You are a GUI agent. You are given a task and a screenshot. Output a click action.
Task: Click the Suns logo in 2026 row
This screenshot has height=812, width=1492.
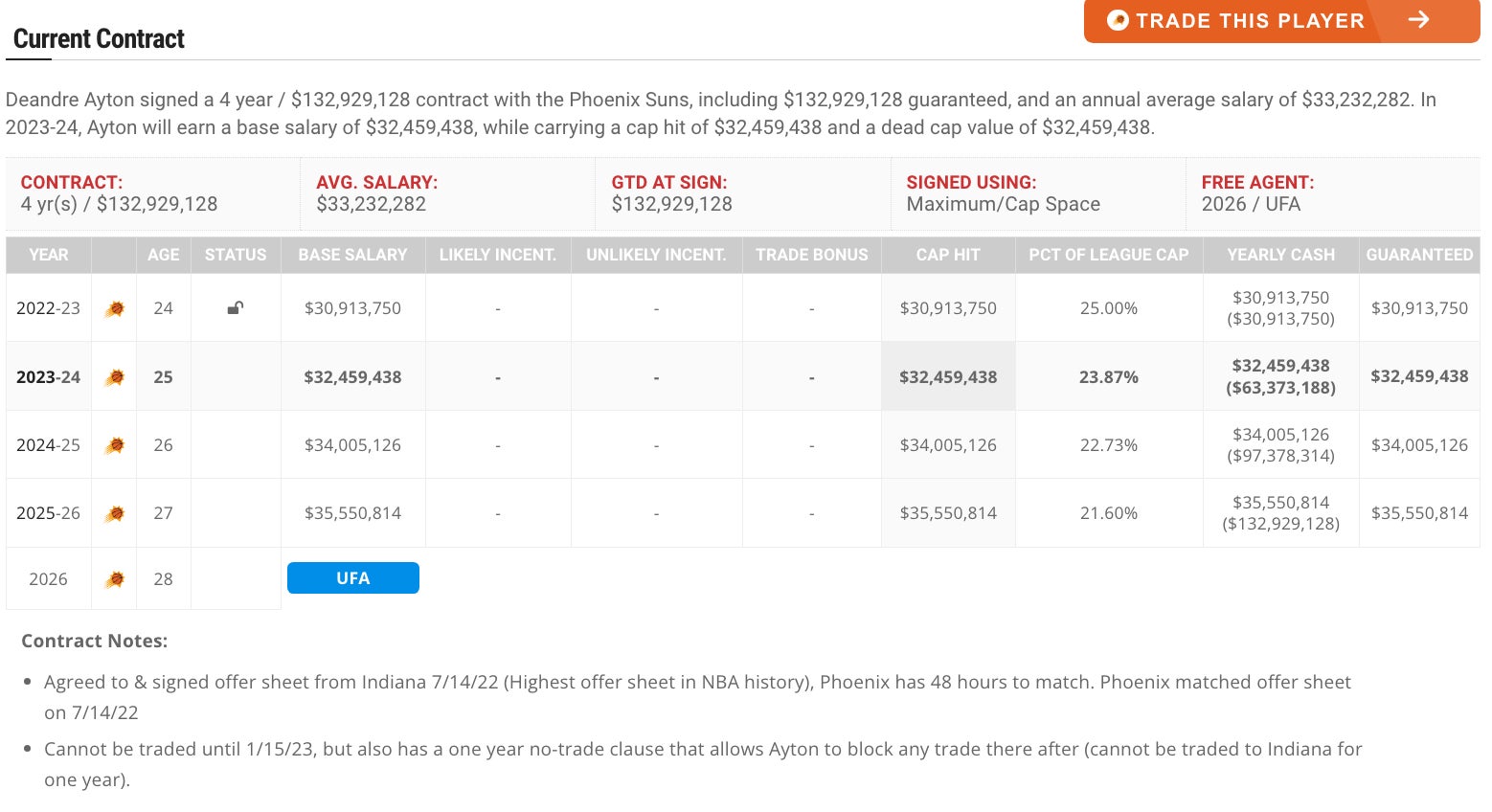tap(114, 579)
